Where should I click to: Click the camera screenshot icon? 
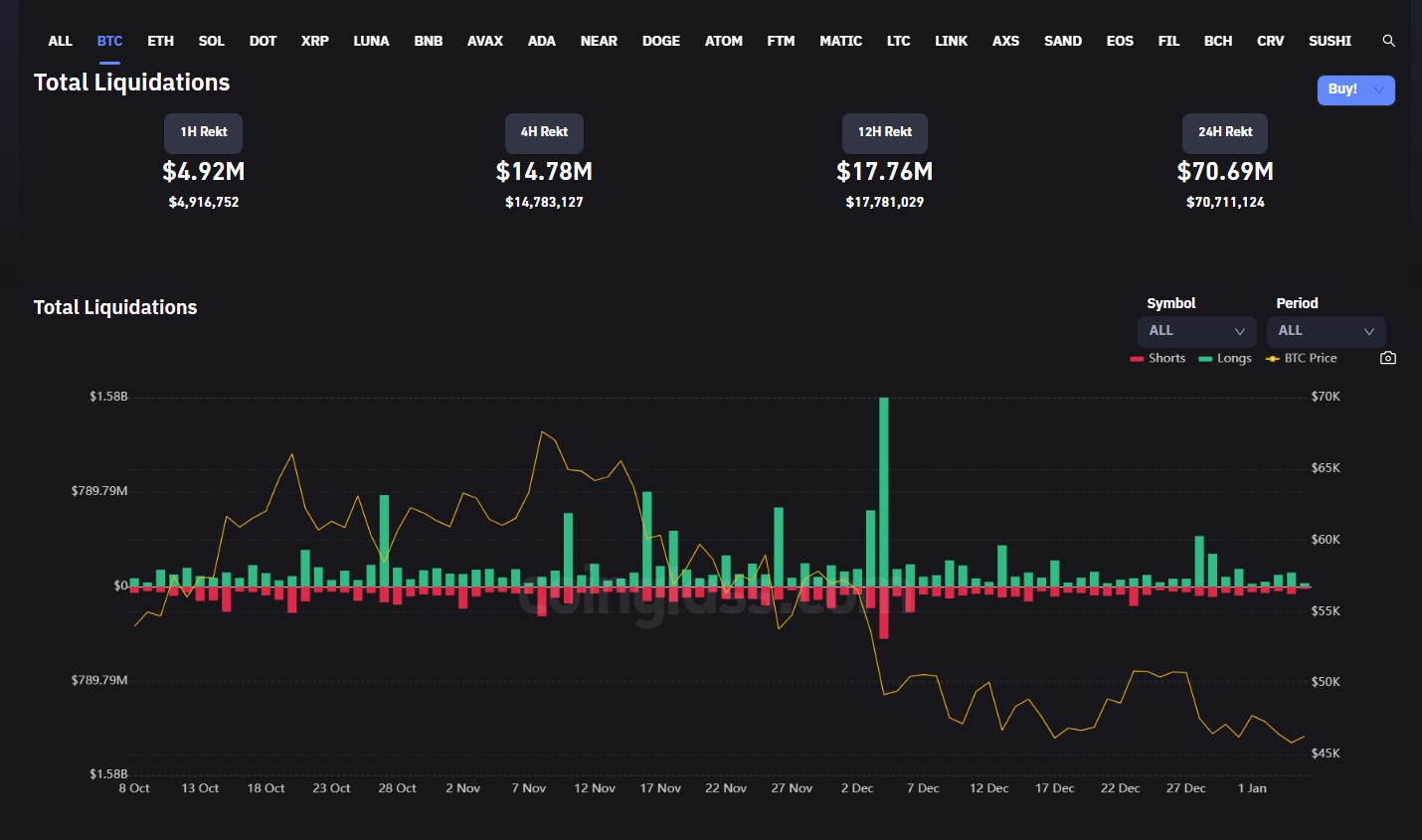pyautogui.click(x=1388, y=358)
